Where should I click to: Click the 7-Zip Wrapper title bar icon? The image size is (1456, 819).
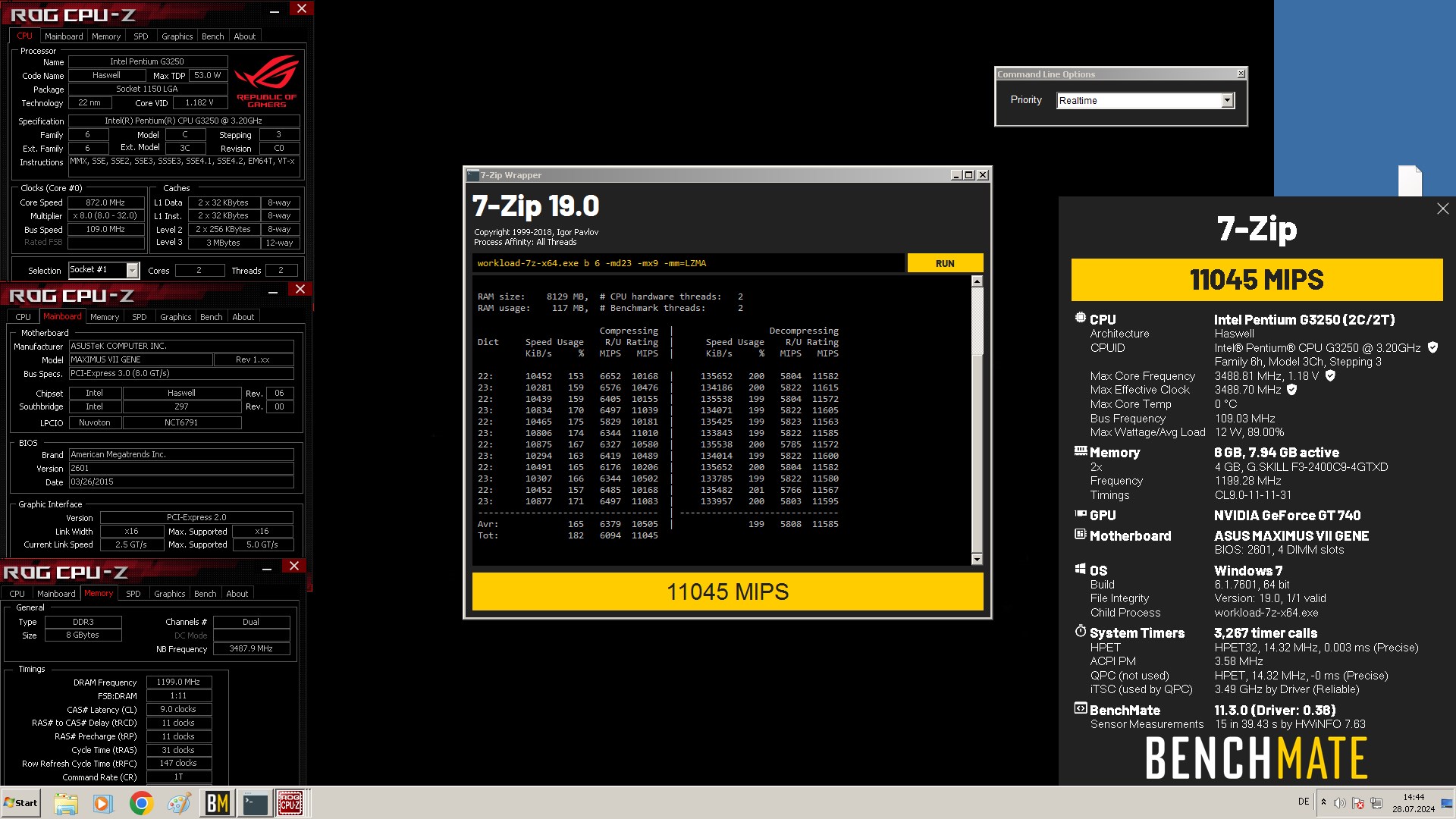[472, 174]
